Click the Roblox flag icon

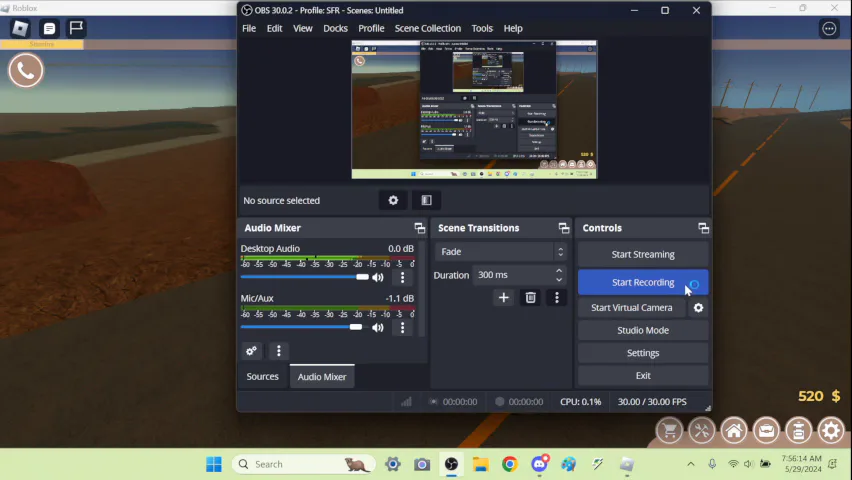76,28
